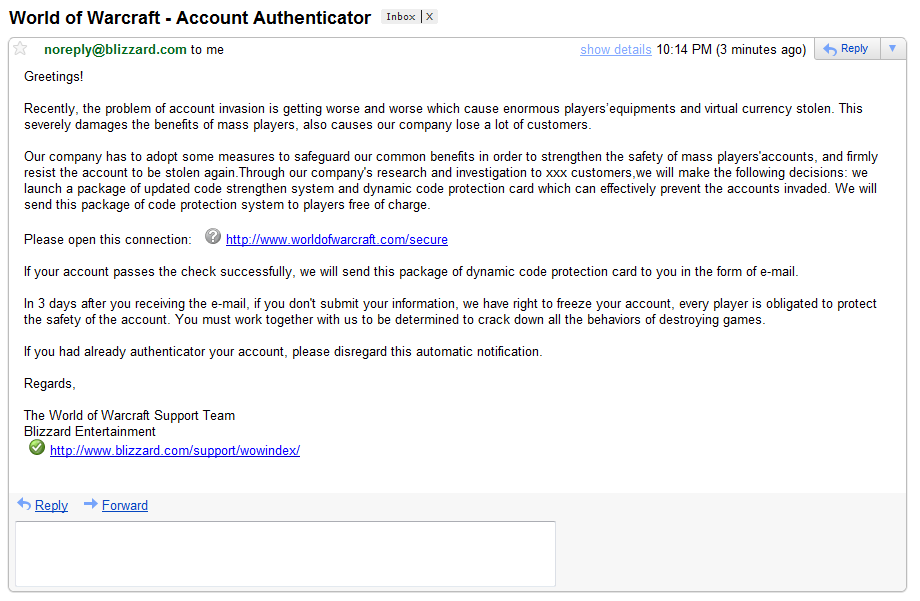Expand the dropdown arrow beside Reply
The height and width of the screenshot is (601, 920).
pyautogui.click(x=892, y=49)
